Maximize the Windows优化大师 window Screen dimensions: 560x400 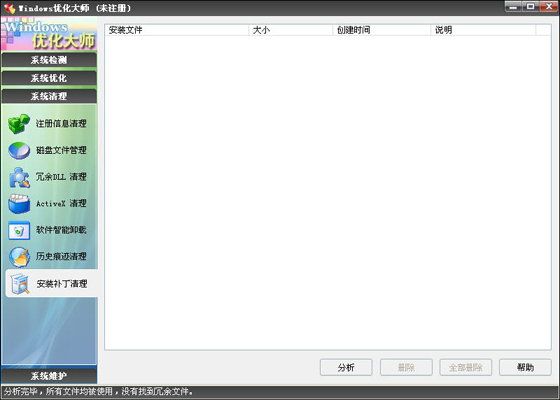pyautogui.click(x=531, y=6)
